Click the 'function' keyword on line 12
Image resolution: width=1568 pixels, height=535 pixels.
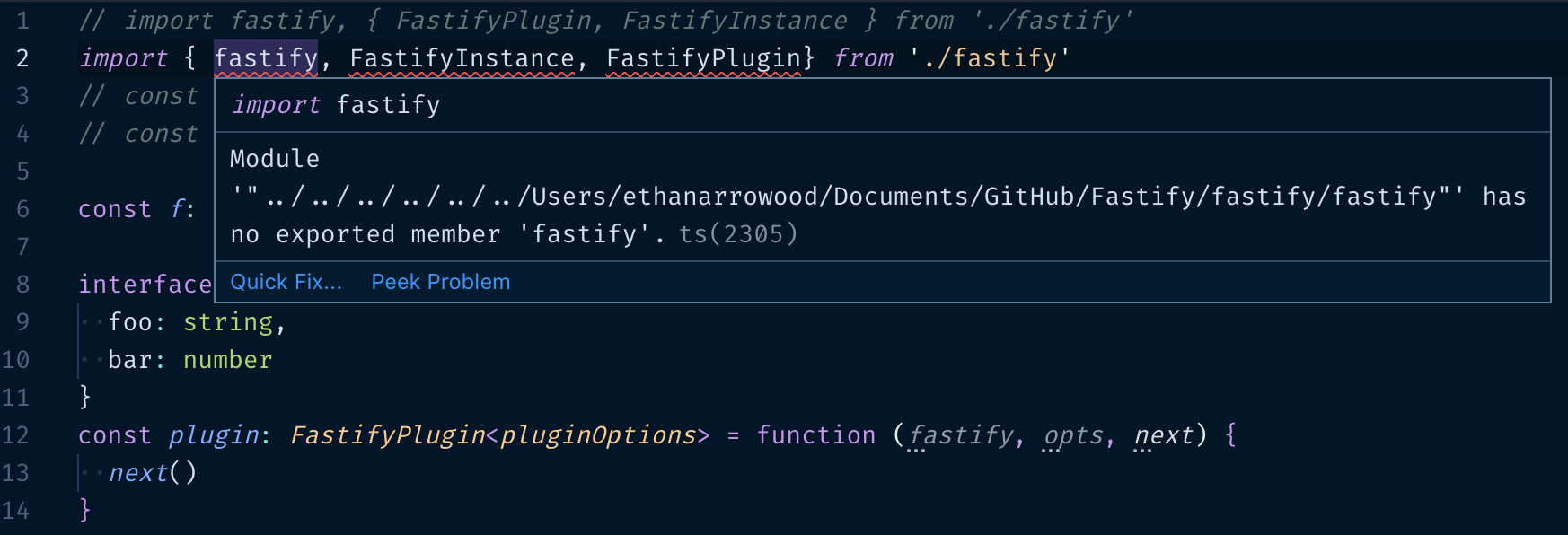click(816, 435)
